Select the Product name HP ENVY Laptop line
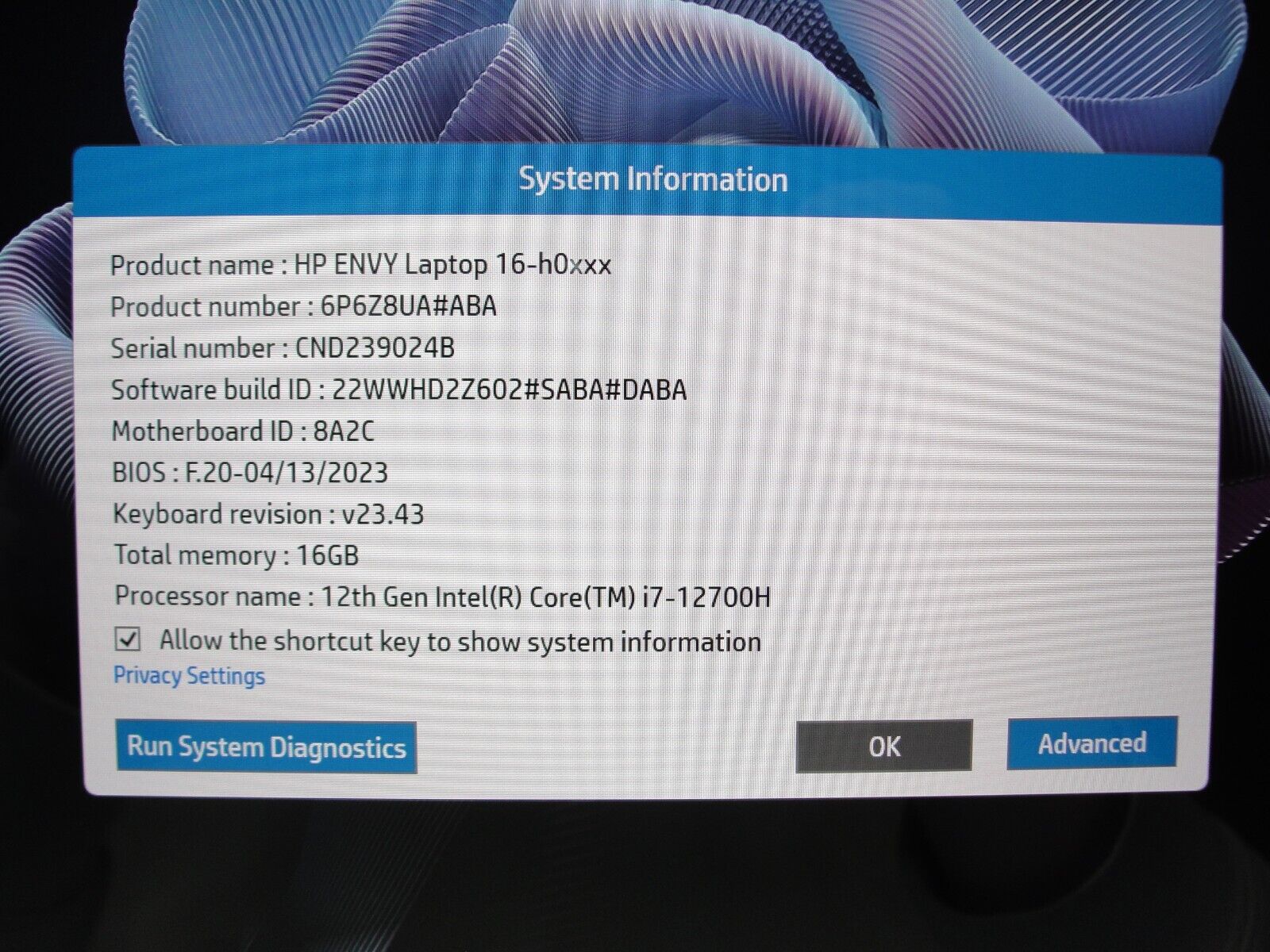1270x952 pixels. 361,264
